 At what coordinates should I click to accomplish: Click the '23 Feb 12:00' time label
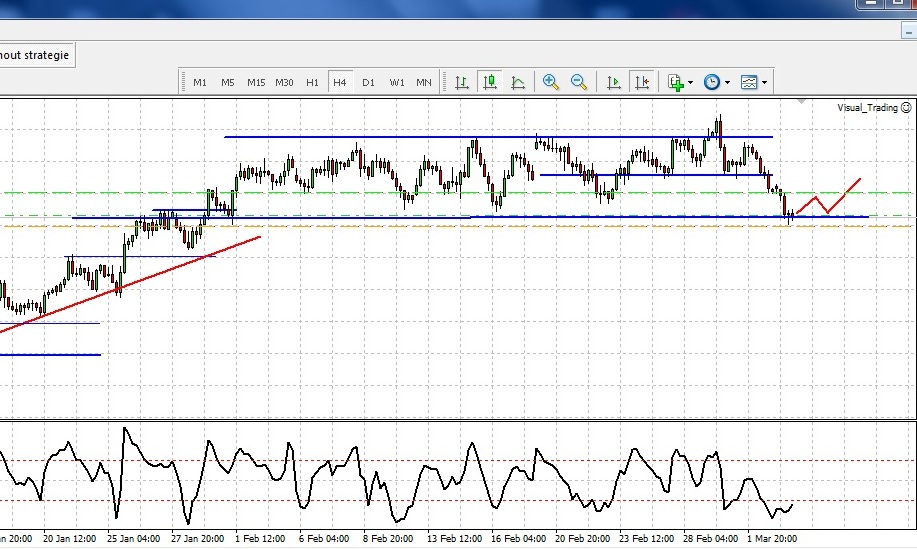[646, 538]
